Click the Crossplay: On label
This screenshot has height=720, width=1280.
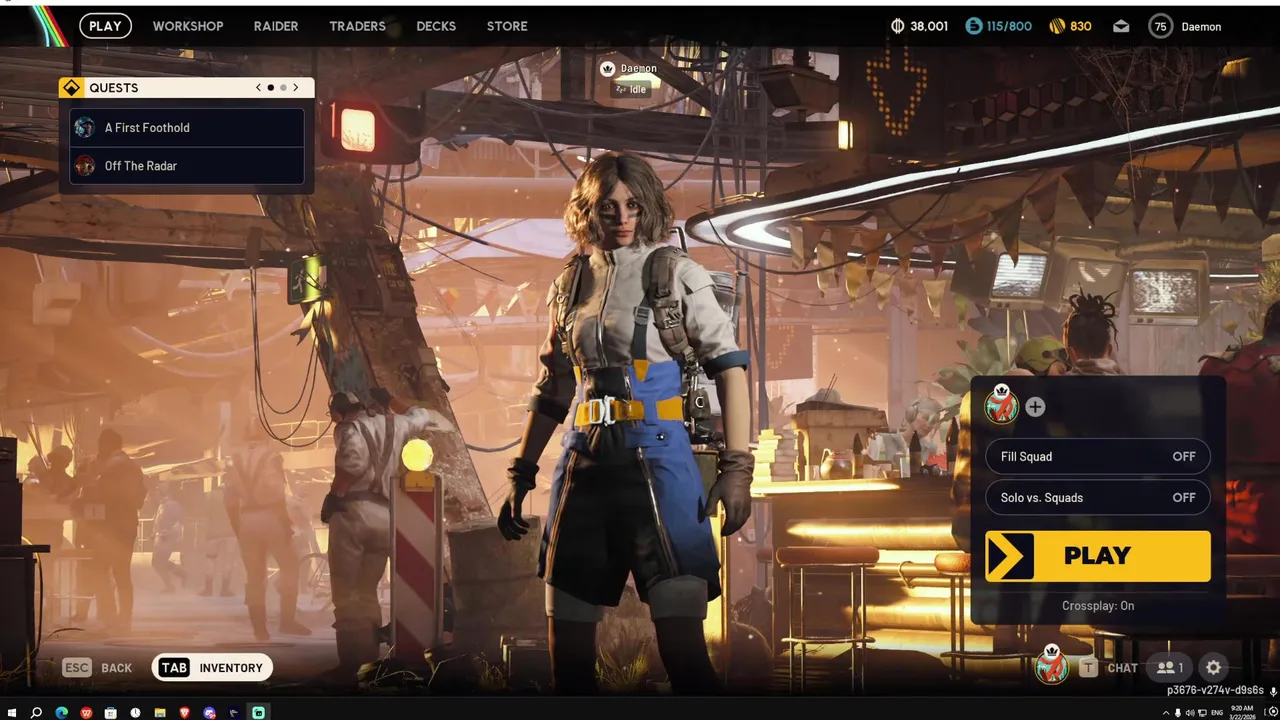tap(1098, 606)
